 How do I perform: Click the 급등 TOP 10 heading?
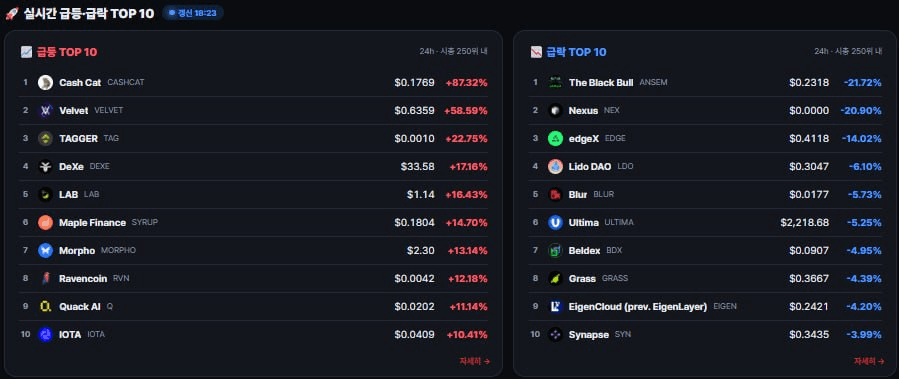[x=67, y=52]
